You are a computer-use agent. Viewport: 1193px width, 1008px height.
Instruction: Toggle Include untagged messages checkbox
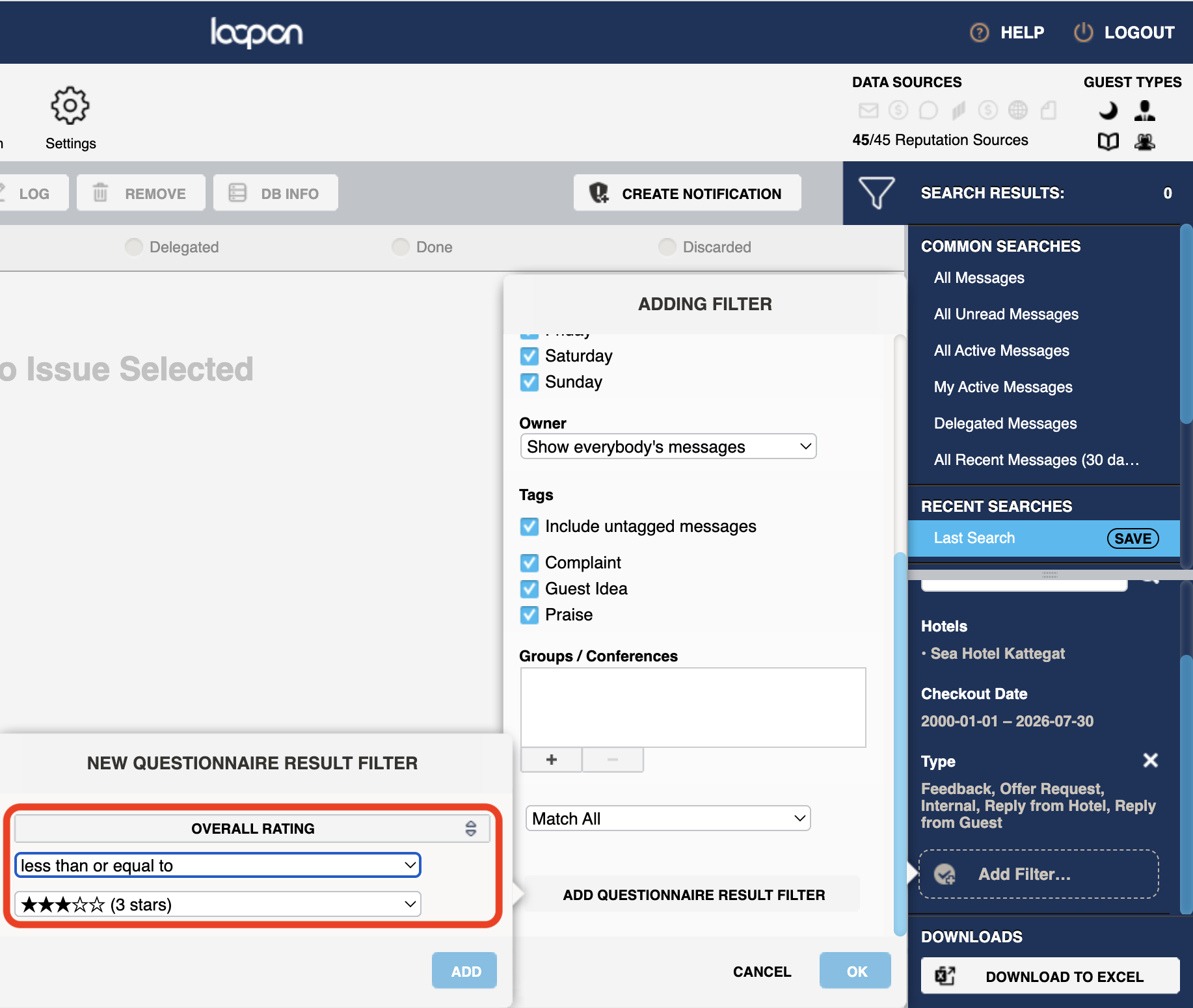529,526
